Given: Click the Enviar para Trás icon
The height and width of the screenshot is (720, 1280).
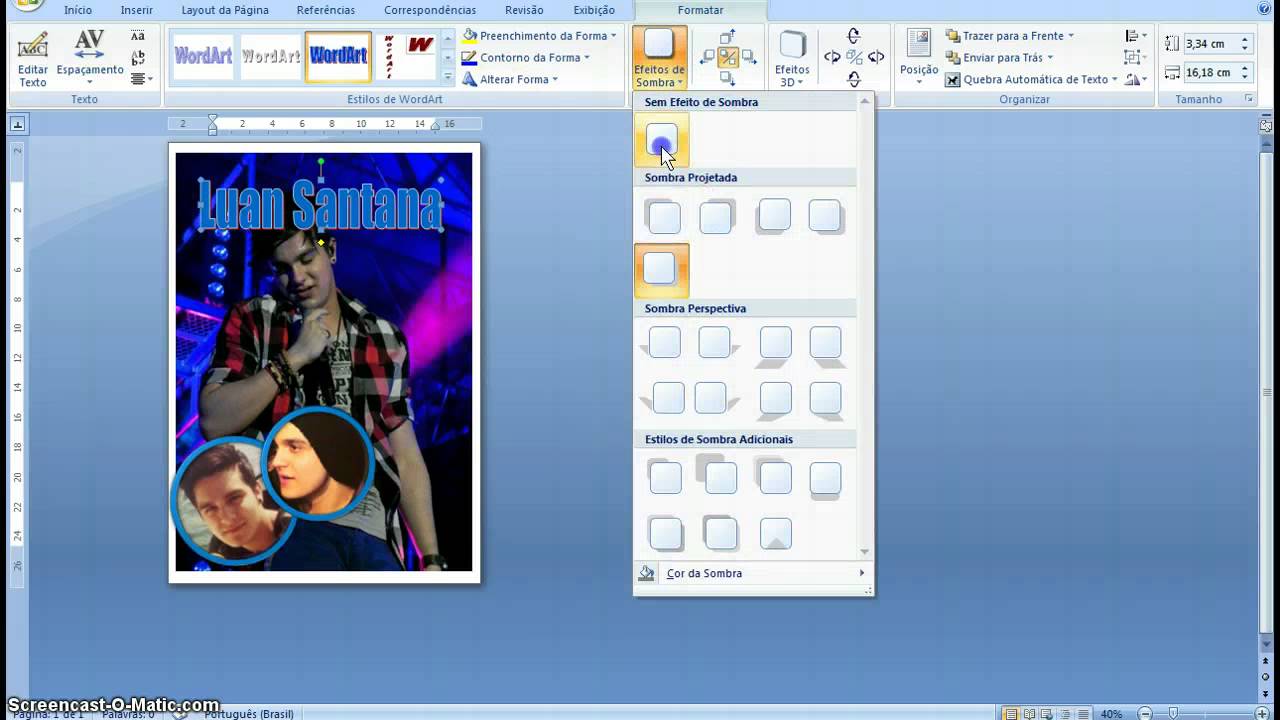Looking at the screenshot, I should coord(952,58).
